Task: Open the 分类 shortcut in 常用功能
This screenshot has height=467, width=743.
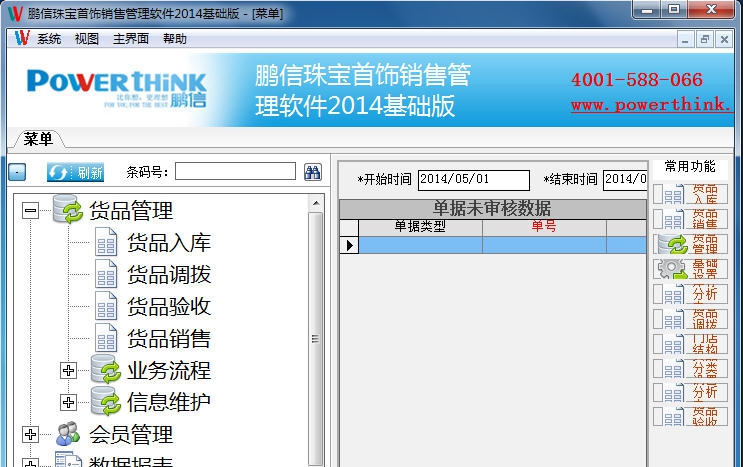Action: tap(690, 369)
